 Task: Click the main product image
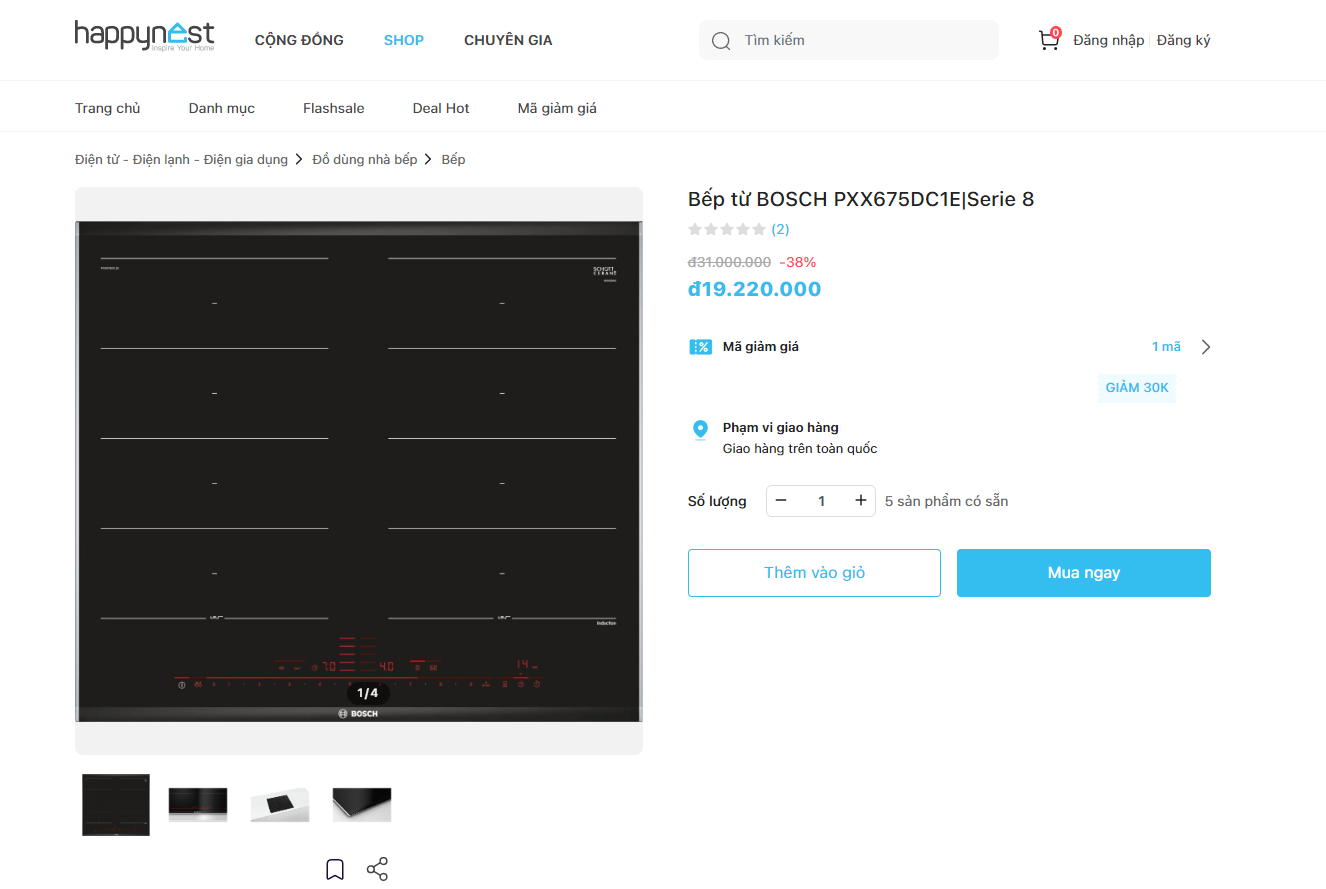359,471
